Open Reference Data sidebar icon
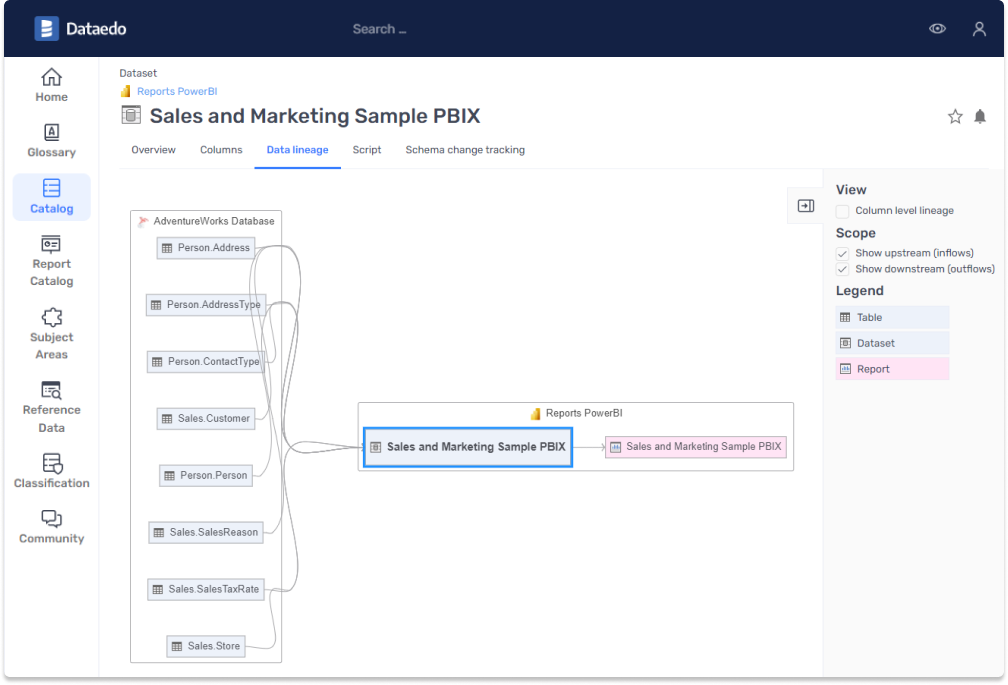 pyautogui.click(x=51, y=391)
